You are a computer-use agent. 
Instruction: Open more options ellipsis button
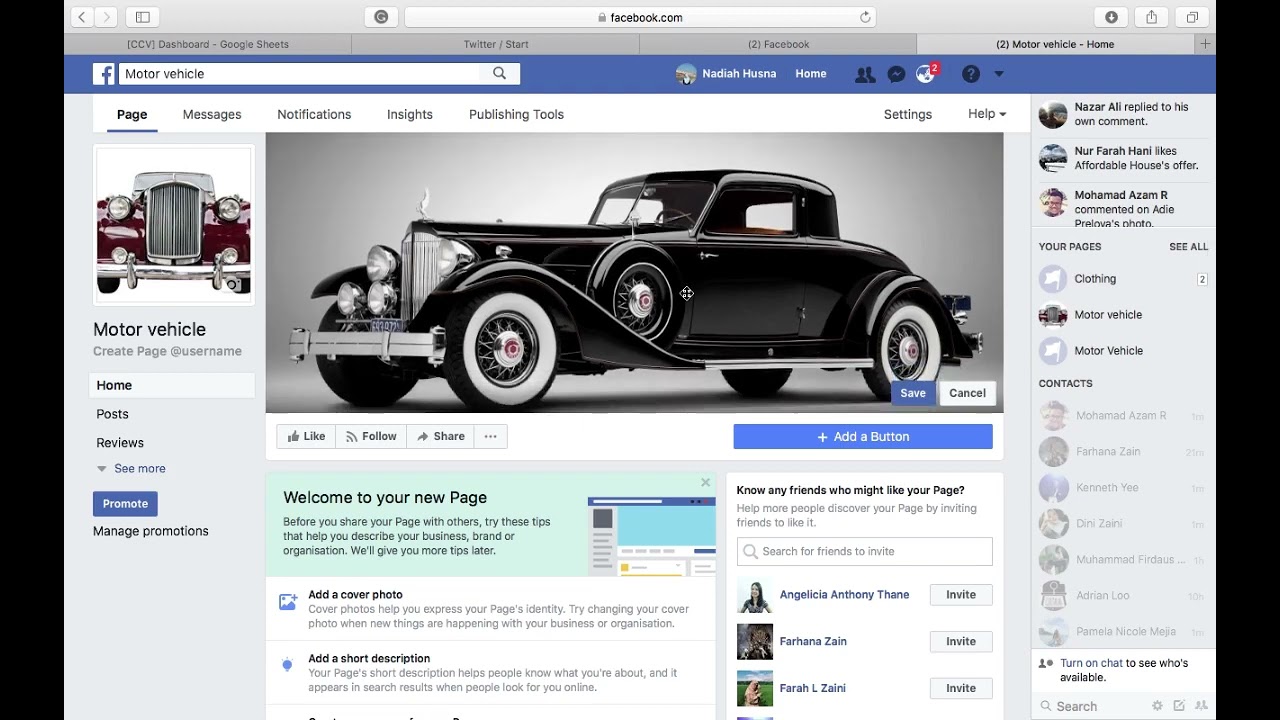point(490,437)
